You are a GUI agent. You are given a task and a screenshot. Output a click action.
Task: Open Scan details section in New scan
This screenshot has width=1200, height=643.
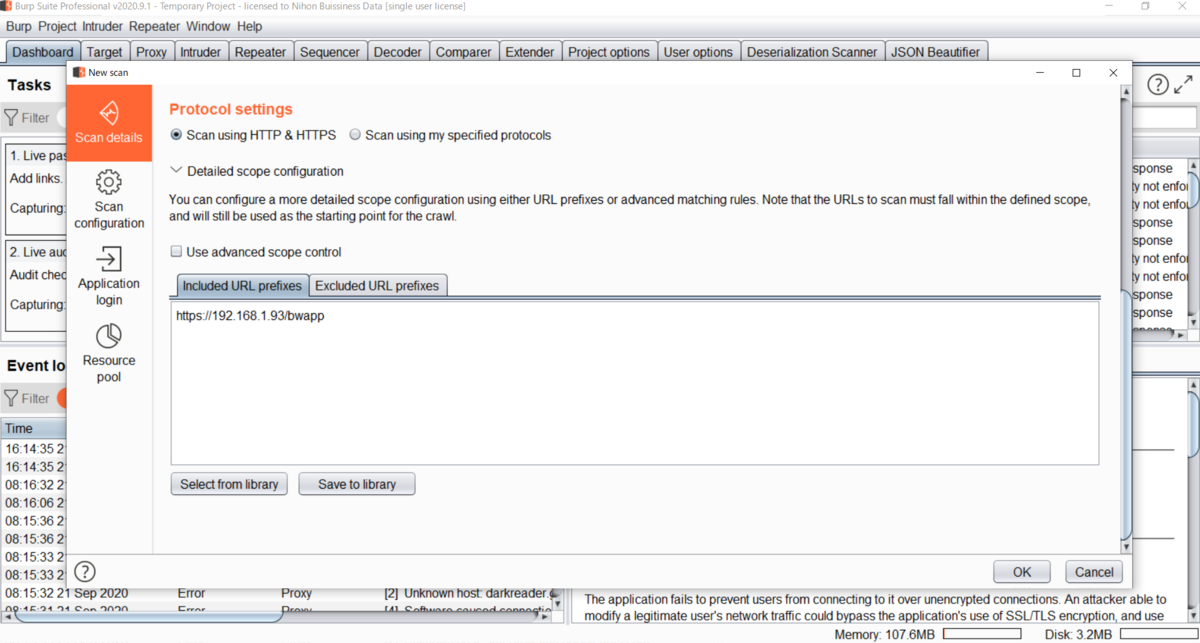tap(109, 123)
